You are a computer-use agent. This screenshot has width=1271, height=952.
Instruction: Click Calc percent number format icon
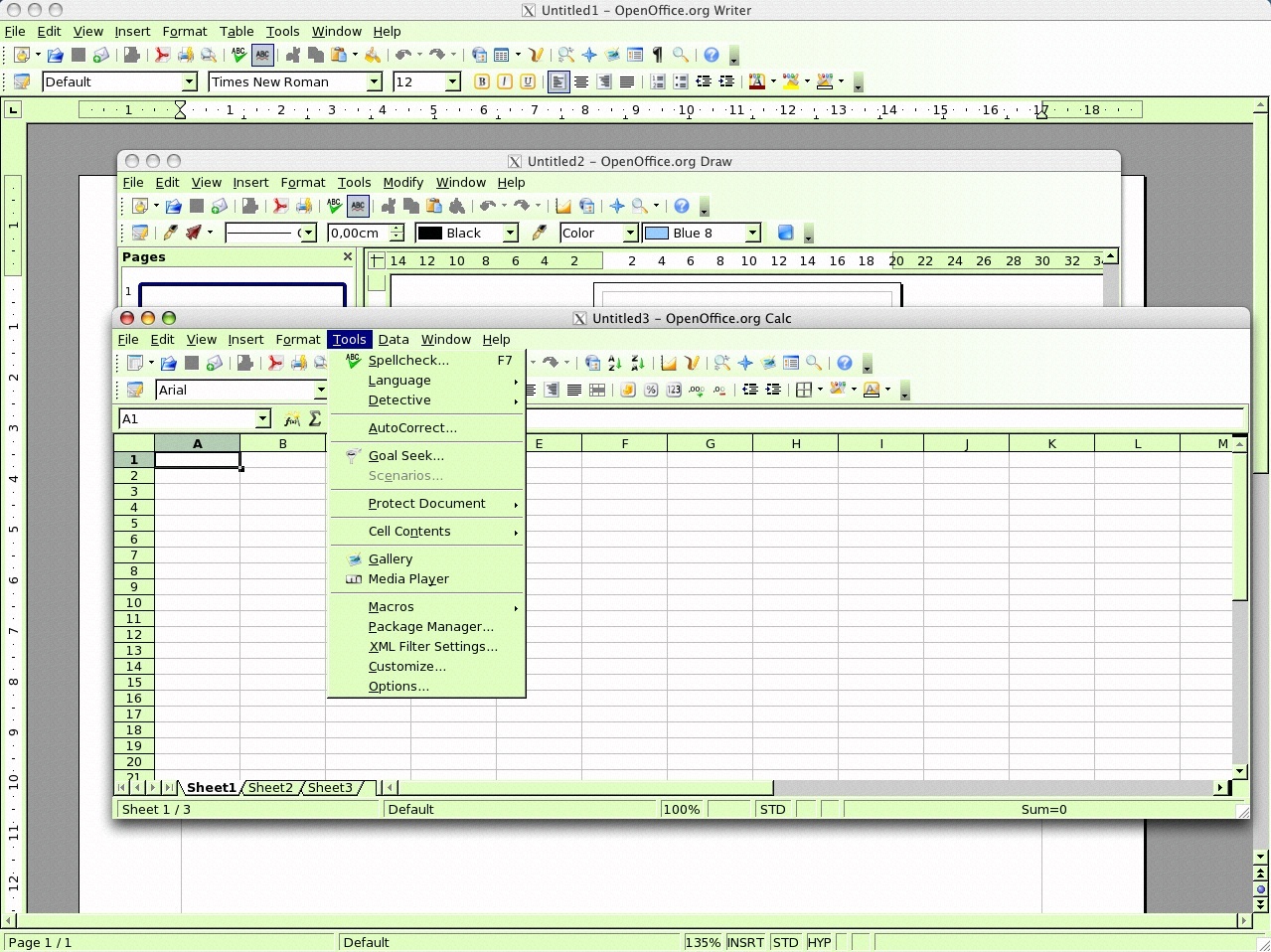651,391
